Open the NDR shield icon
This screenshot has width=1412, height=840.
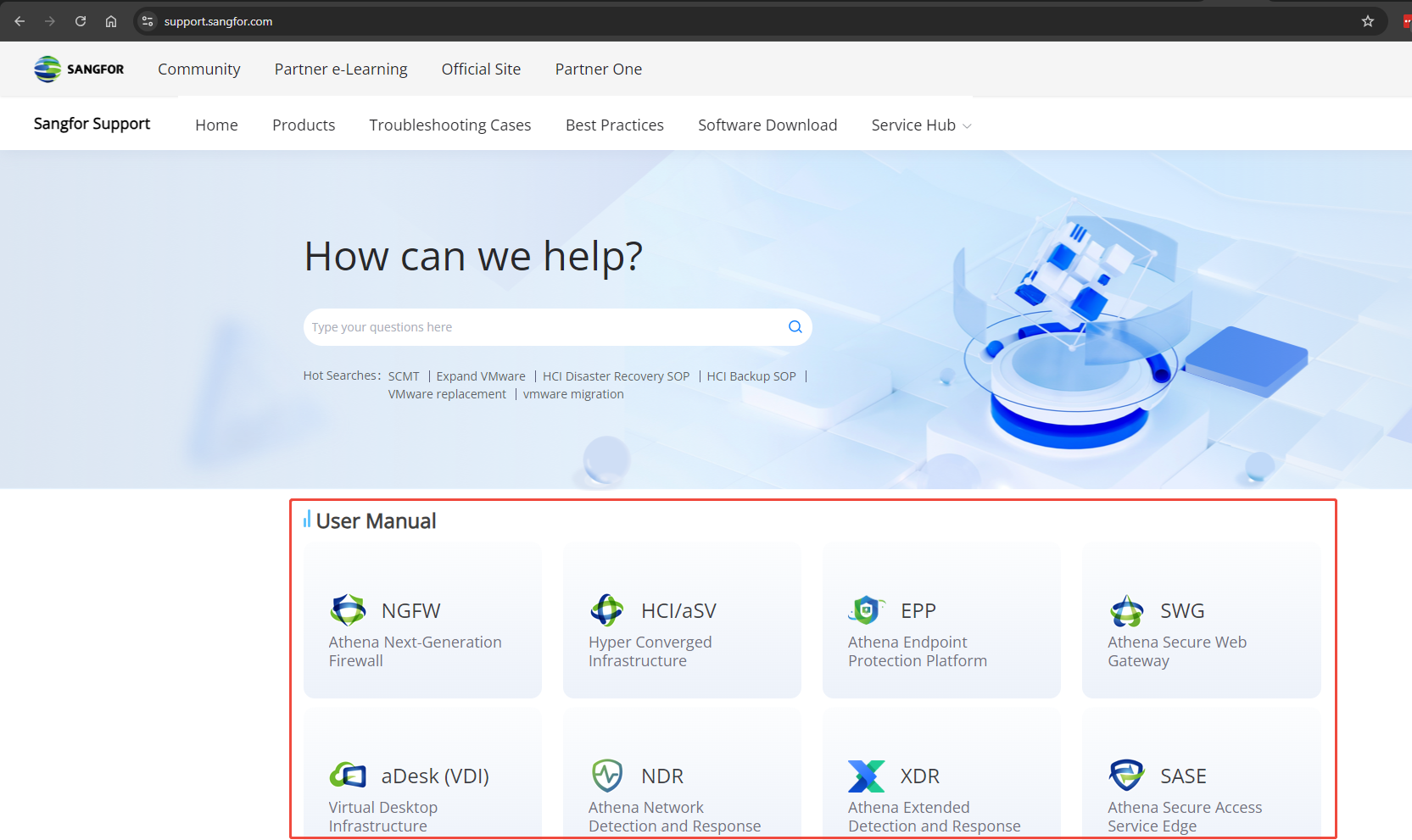click(607, 776)
